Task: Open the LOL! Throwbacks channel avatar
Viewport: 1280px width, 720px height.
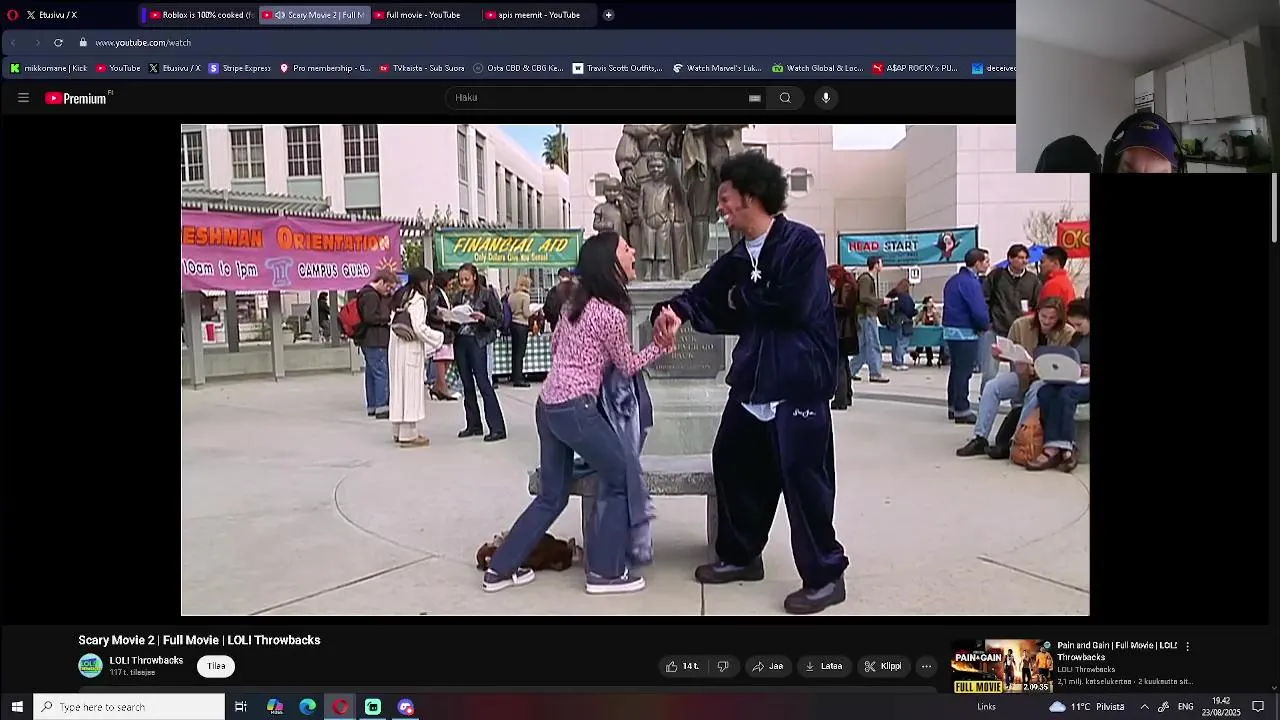Action: tap(90, 666)
